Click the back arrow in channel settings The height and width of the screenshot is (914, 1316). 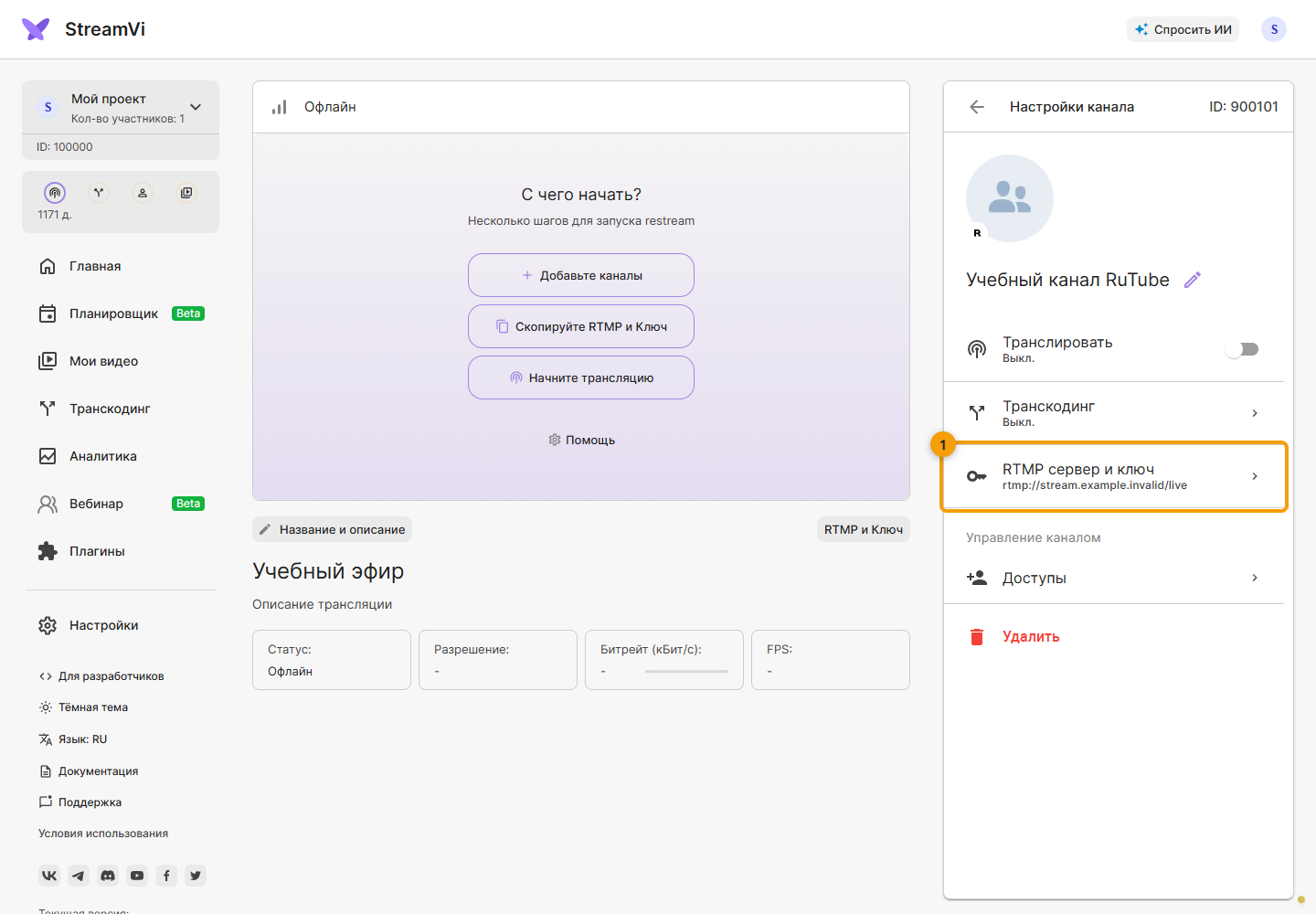[x=977, y=107]
